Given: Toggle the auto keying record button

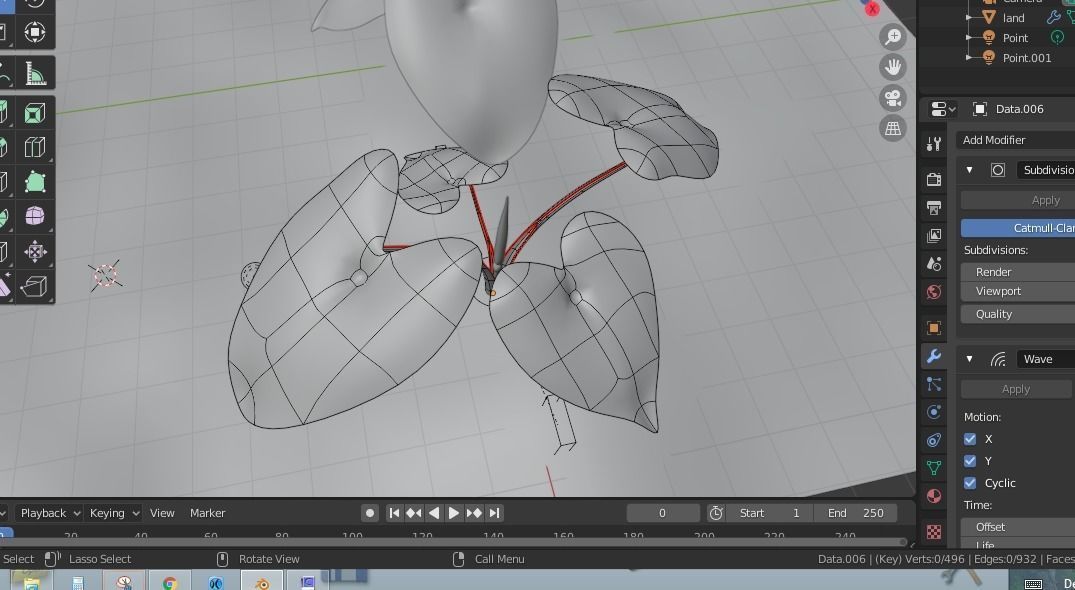Looking at the screenshot, I should pyautogui.click(x=370, y=513).
